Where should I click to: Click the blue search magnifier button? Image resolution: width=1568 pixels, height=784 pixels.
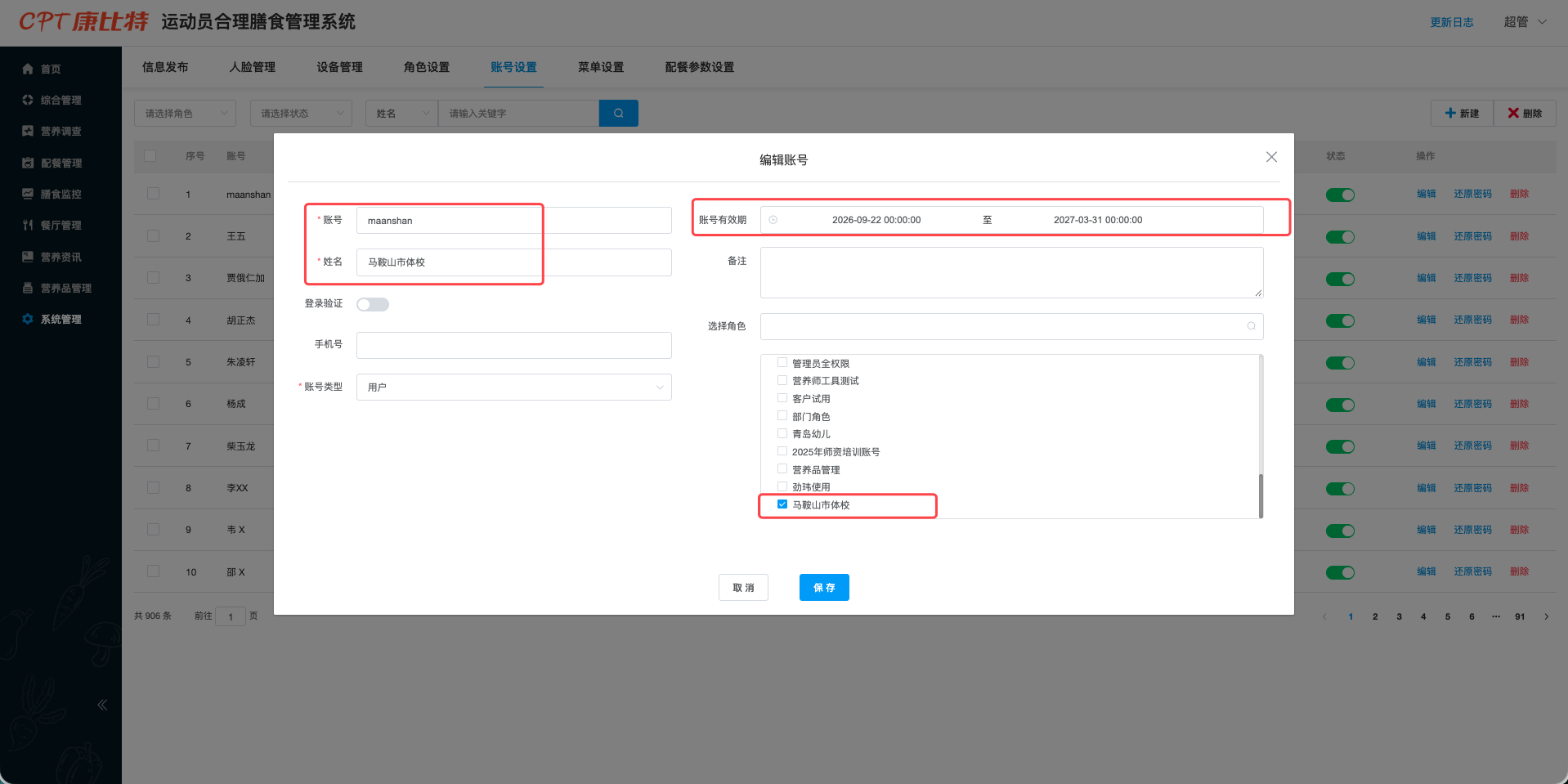pos(619,113)
